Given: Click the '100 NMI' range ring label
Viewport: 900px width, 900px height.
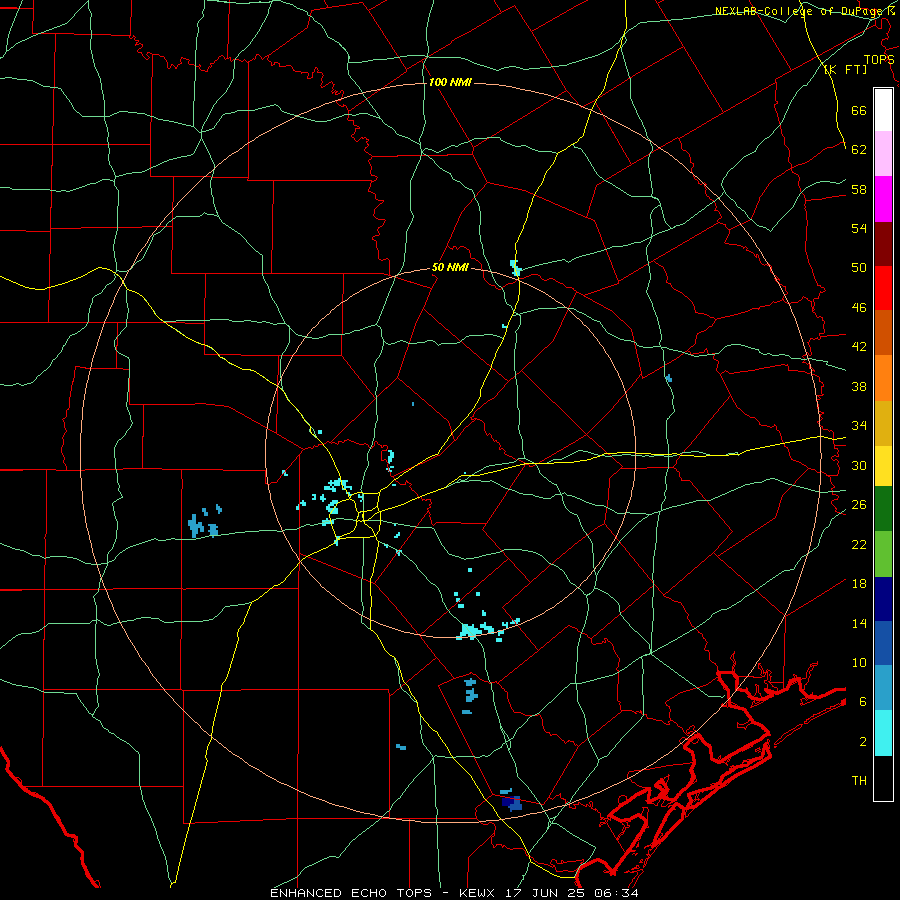Looking at the screenshot, I should [450, 83].
